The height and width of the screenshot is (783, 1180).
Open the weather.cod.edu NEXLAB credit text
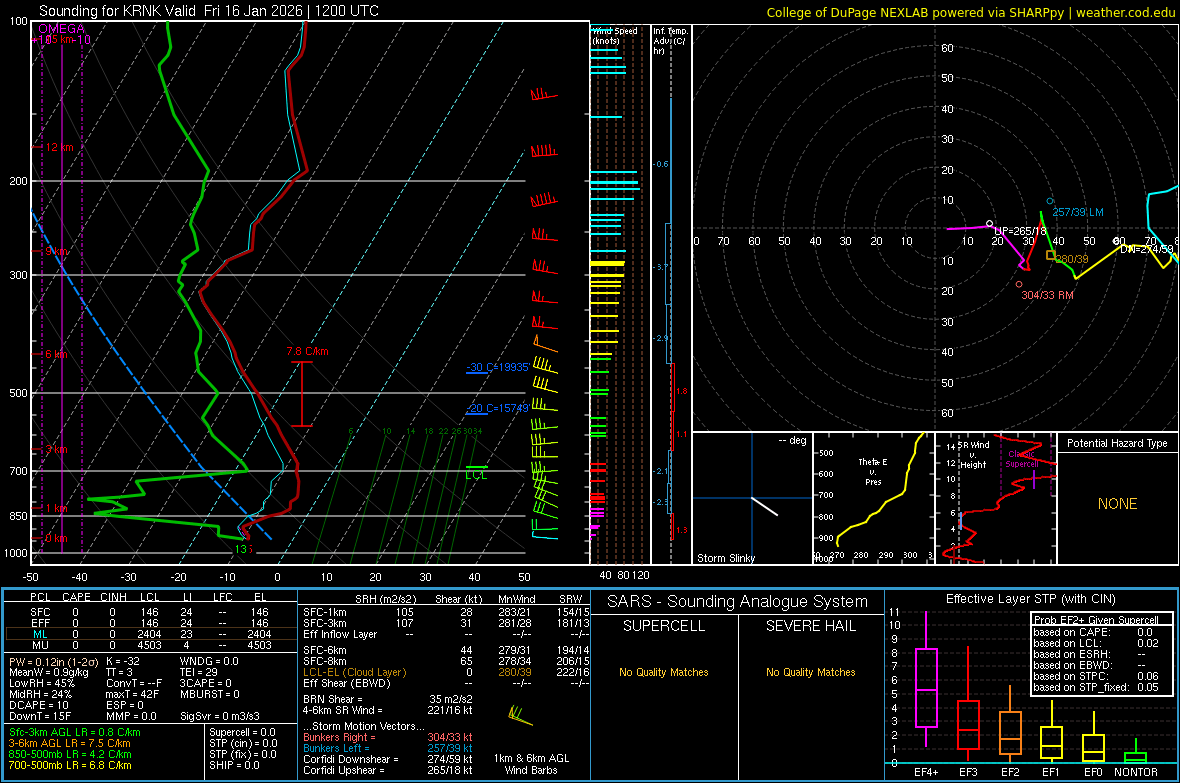pyautogui.click(x=971, y=12)
